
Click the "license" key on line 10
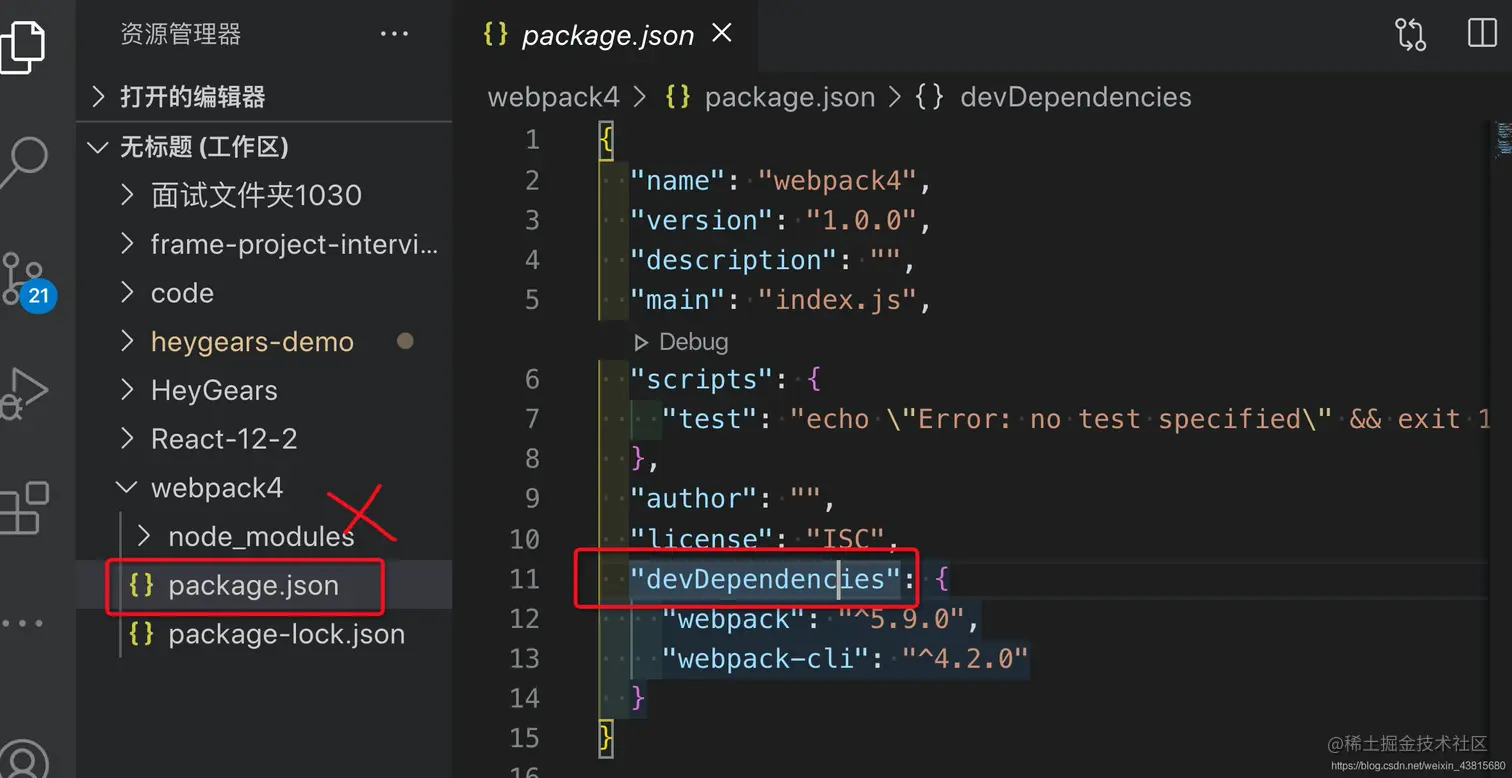702,539
